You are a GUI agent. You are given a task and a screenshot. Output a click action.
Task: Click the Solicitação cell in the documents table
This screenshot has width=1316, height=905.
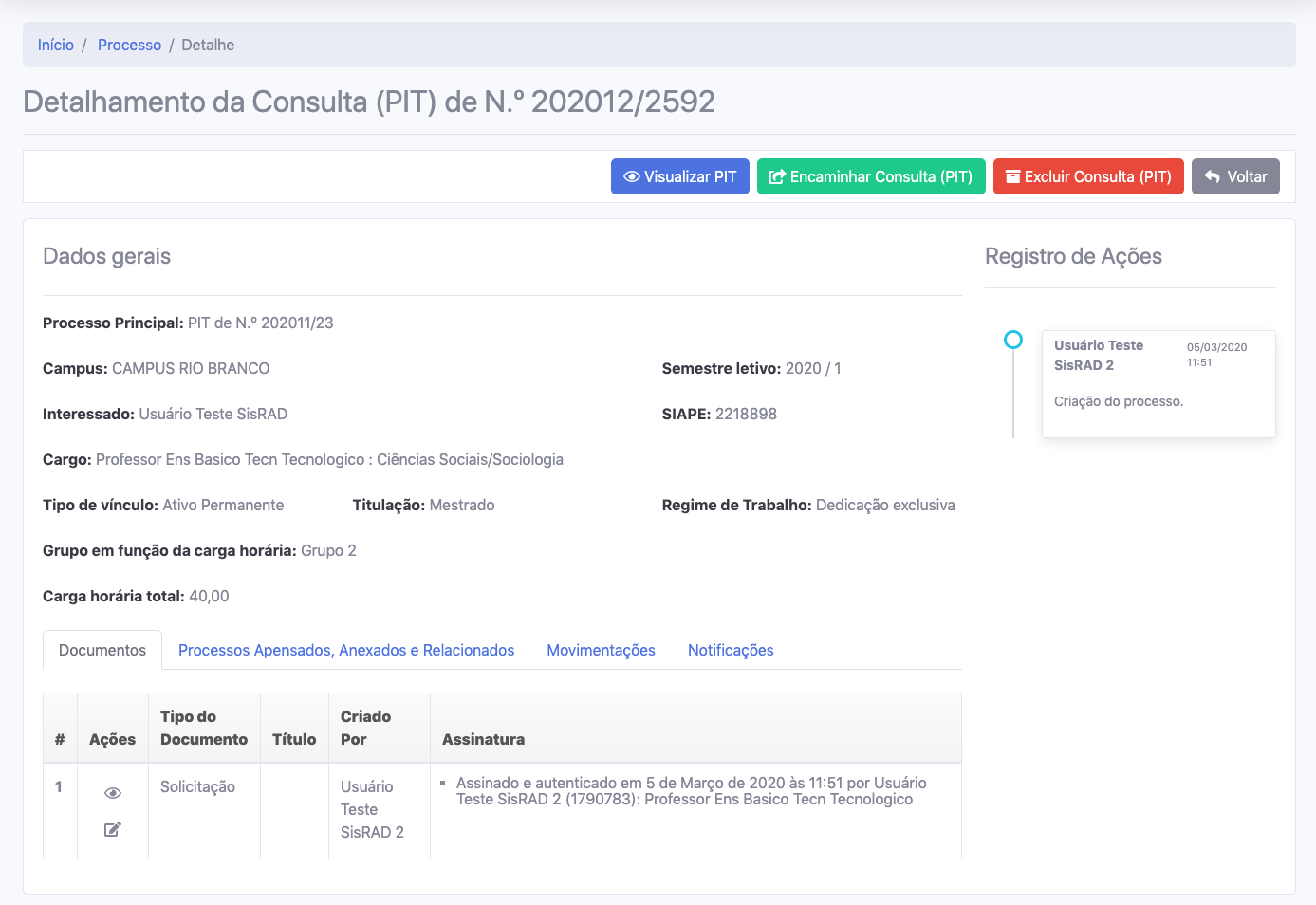pos(197,786)
